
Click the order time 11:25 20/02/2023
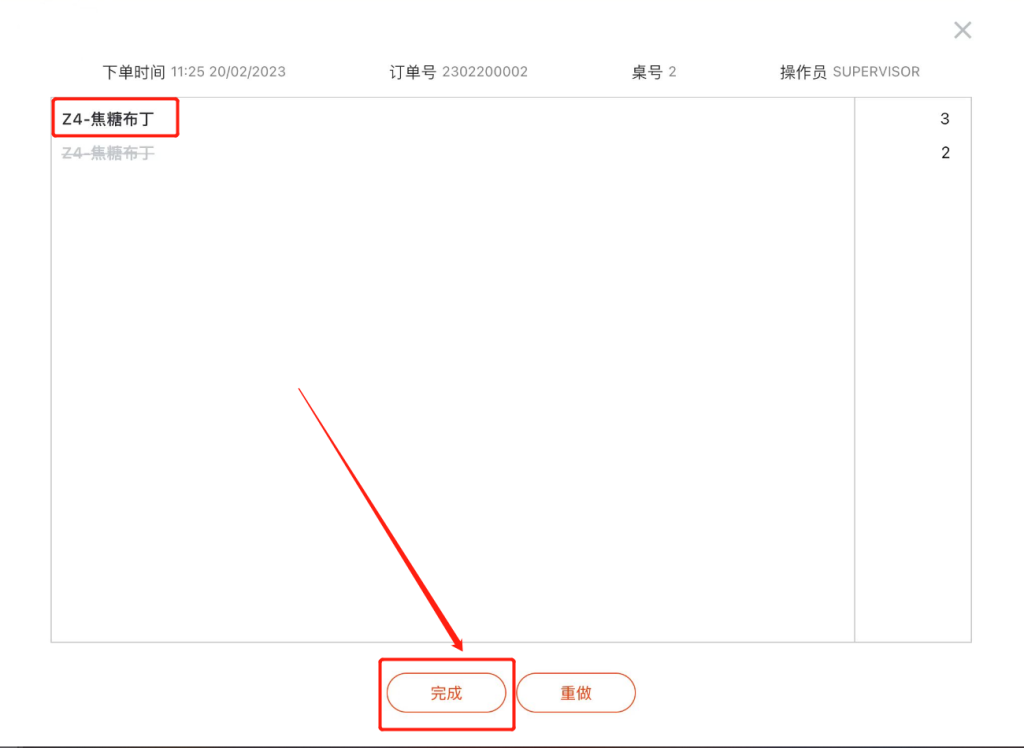coord(228,72)
